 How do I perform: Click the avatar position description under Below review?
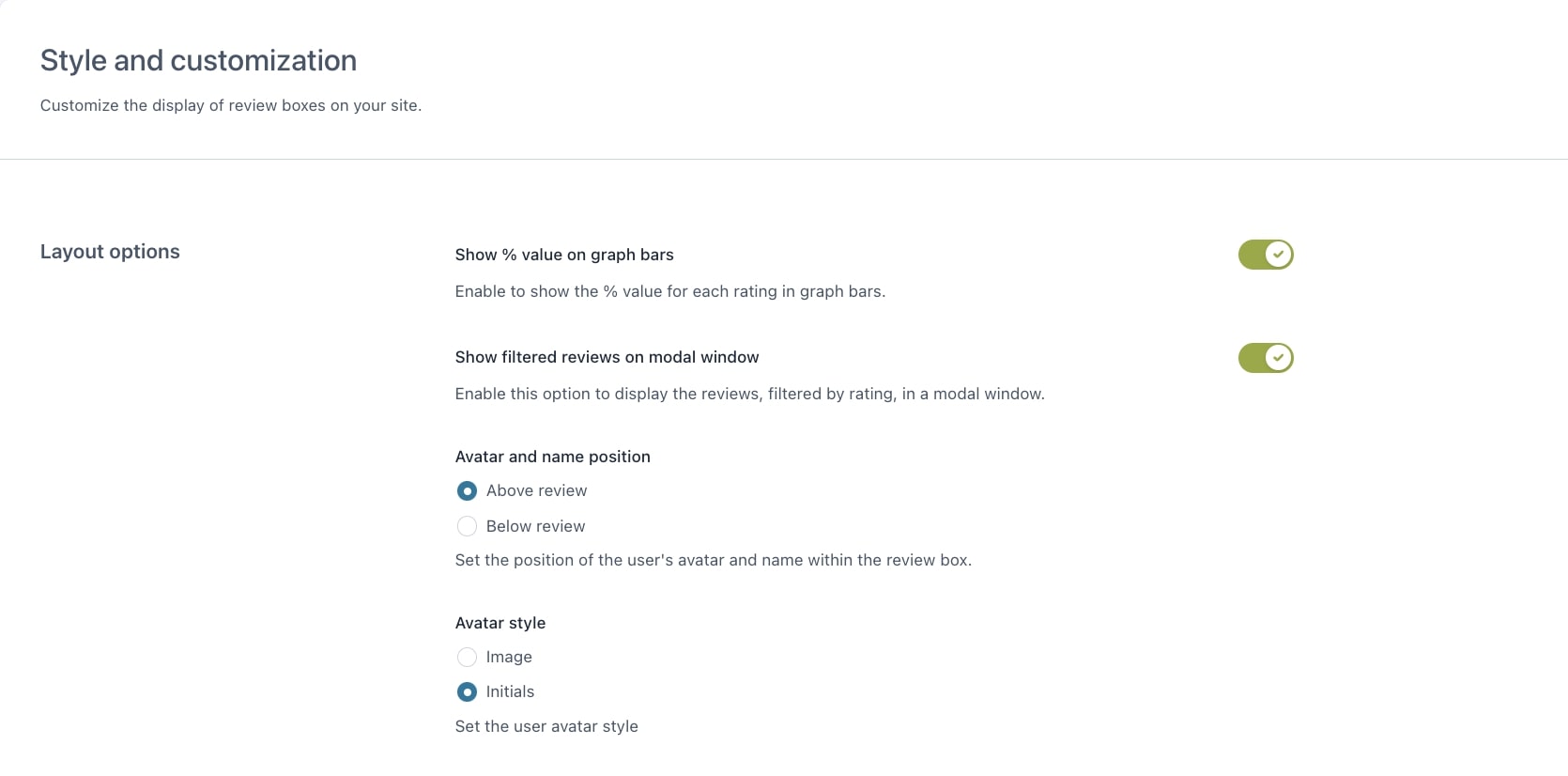713,560
